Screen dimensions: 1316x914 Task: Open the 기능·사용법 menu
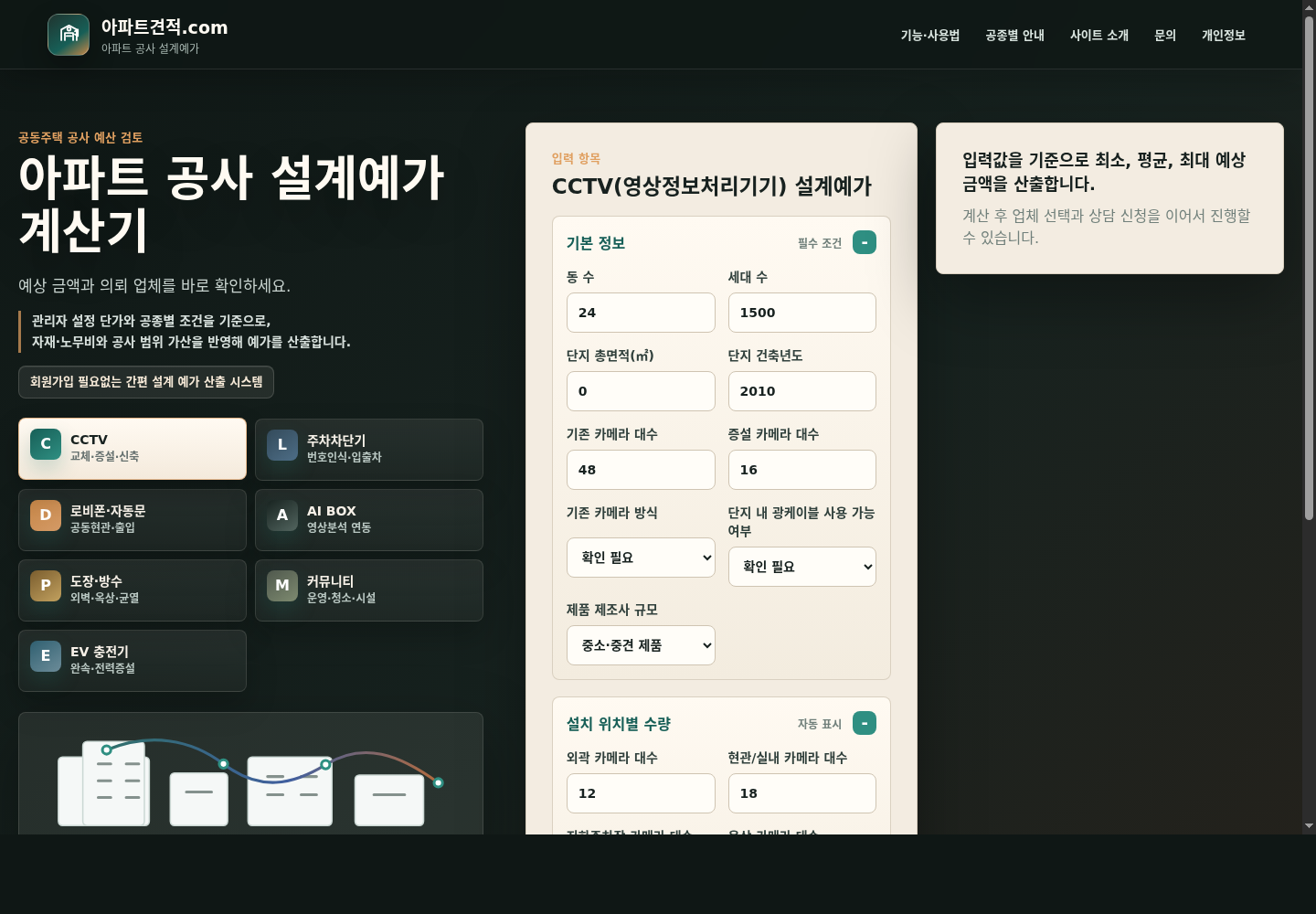point(930,35)
